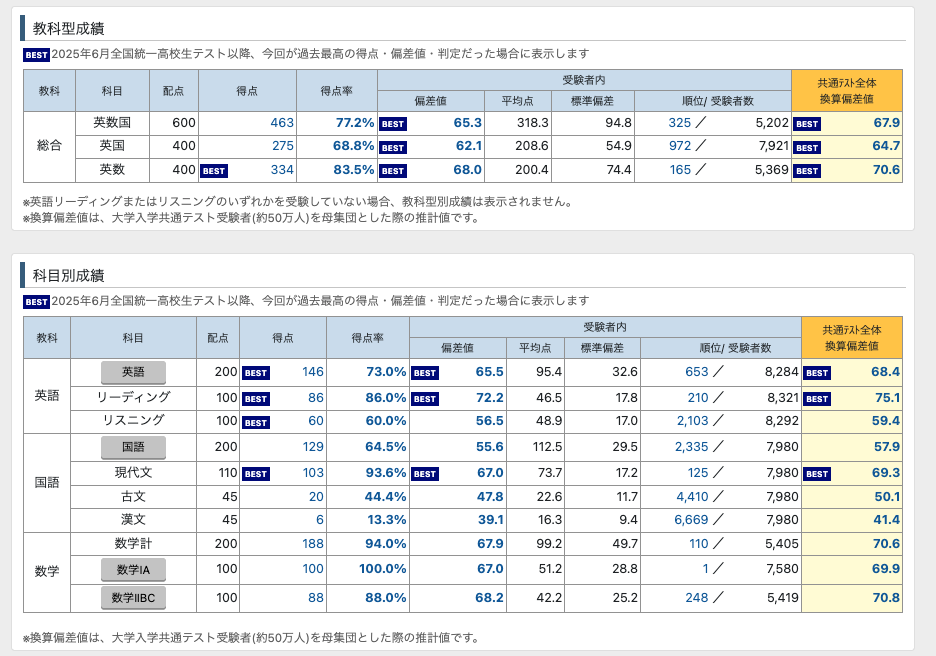Click the BEST badge beside 72.2
This screenshot has height=656, width=936.
[425, 399]
